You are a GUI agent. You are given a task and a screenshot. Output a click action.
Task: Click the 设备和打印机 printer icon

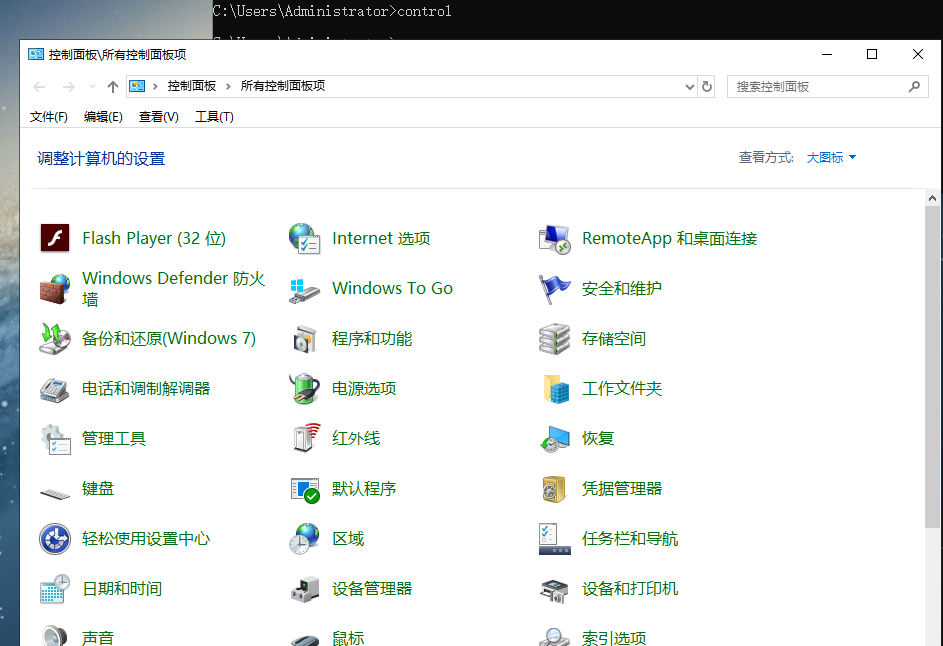tap(554, 591)
